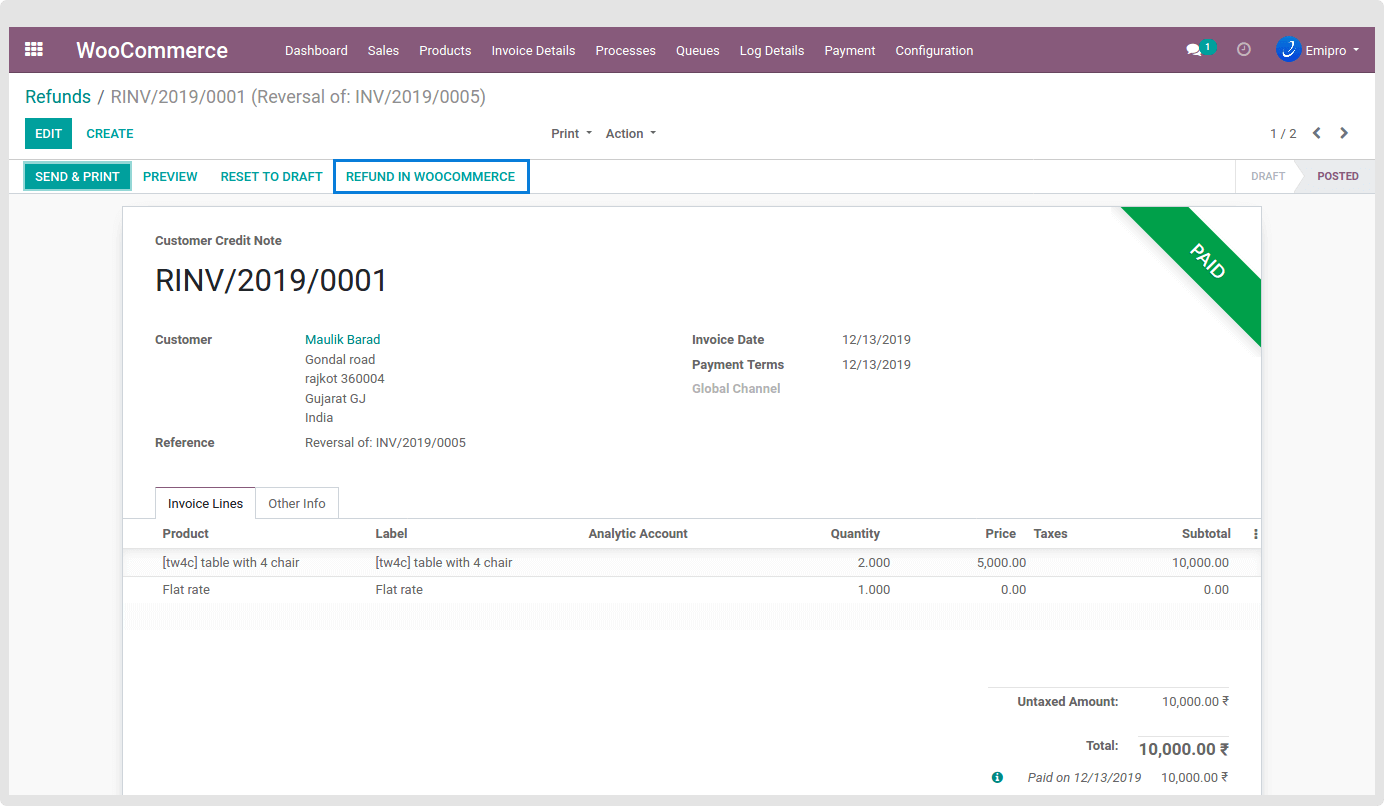
Task: Switch to the Other Info tab
Action: (x=297, y=503)
